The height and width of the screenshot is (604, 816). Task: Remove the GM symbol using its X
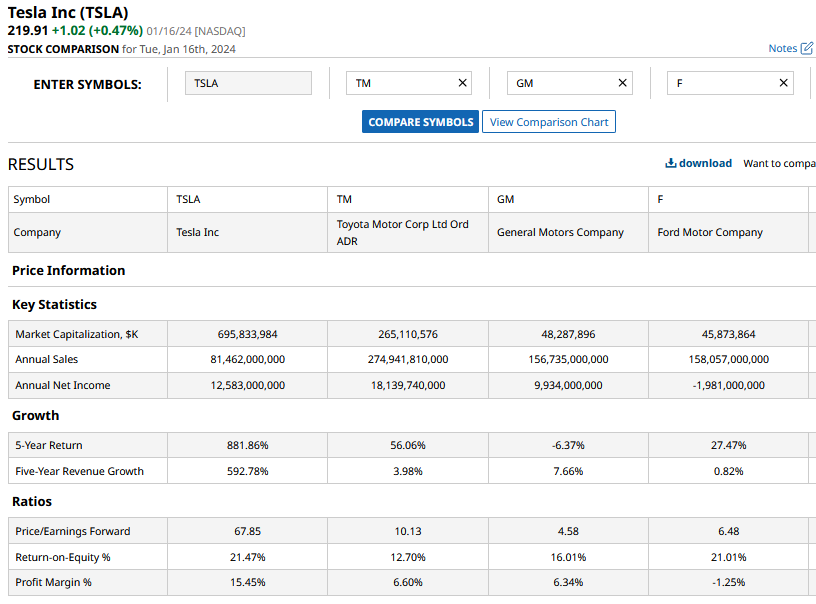(x=623, y=83)
